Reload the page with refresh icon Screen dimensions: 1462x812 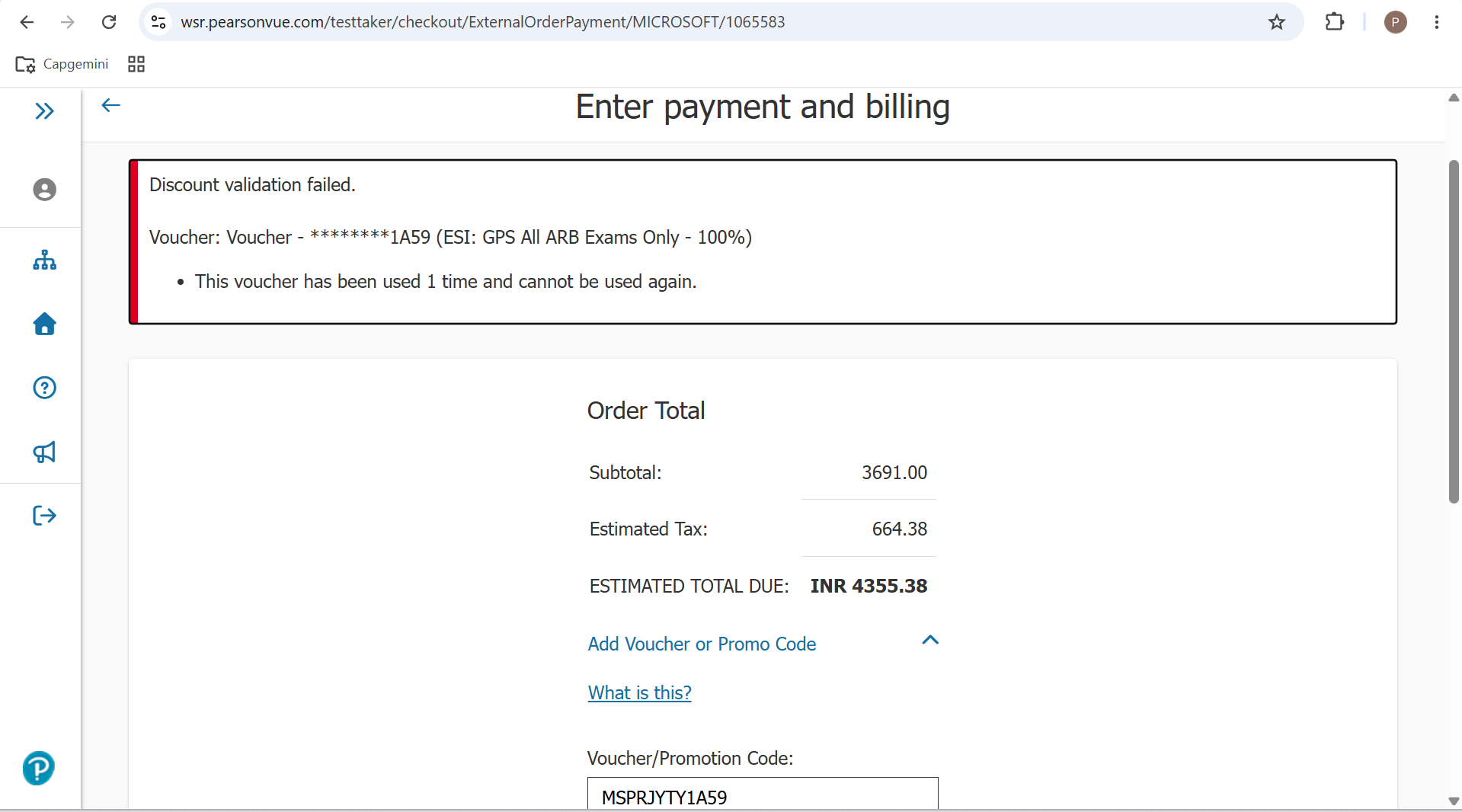point(109,22)
